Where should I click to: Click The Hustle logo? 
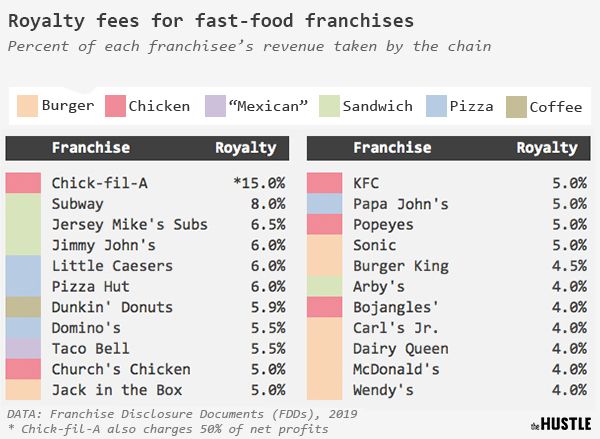coord(561,424)
